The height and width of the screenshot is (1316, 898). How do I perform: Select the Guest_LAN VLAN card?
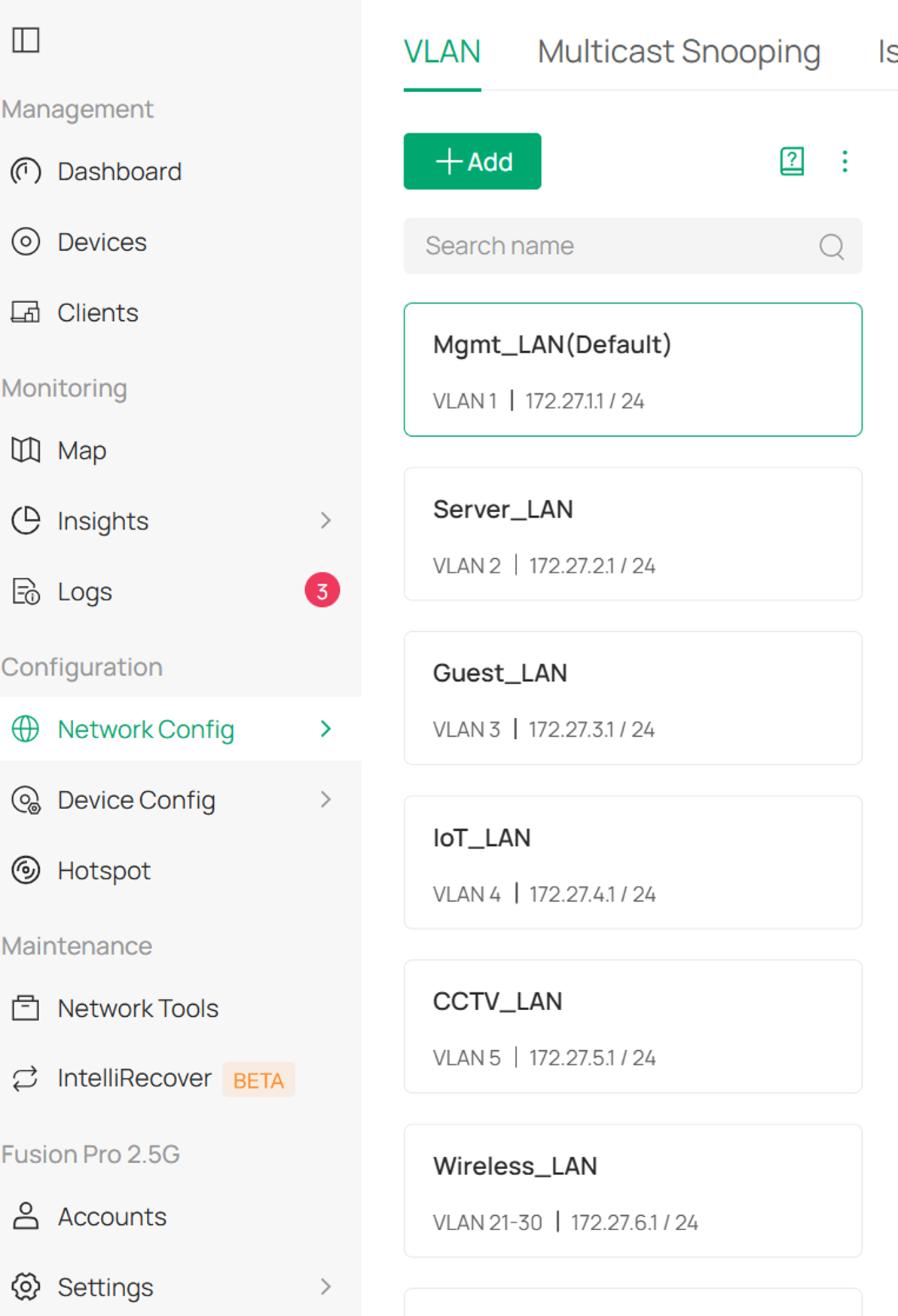click(633, 698)
